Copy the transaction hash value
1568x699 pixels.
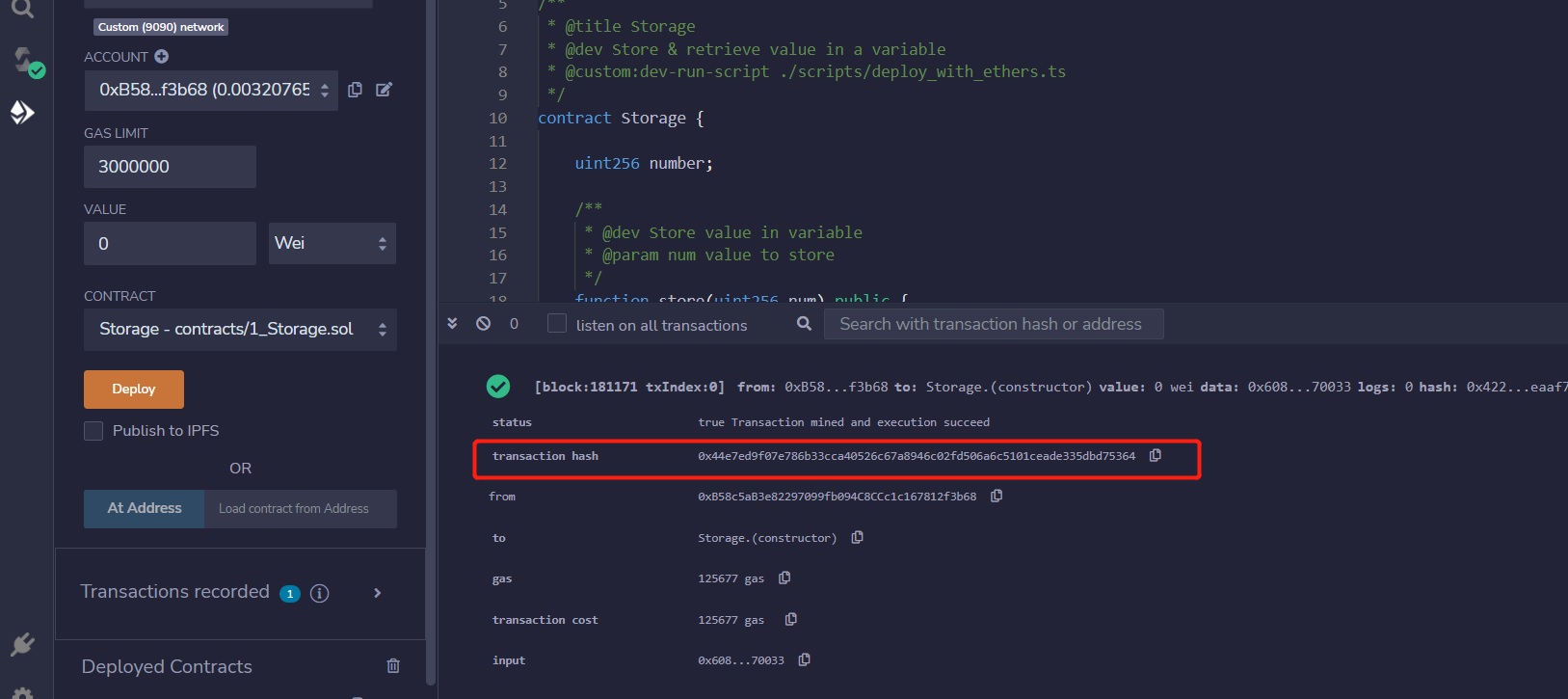pos(1156,456)
